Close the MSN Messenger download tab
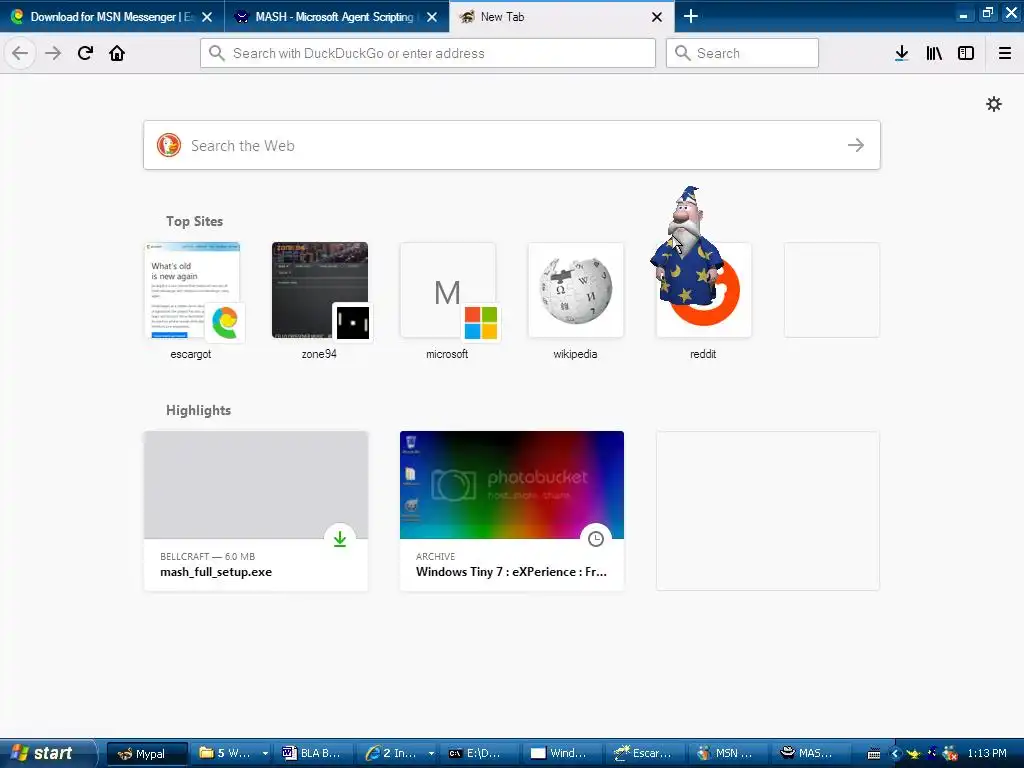 point(207,17)
